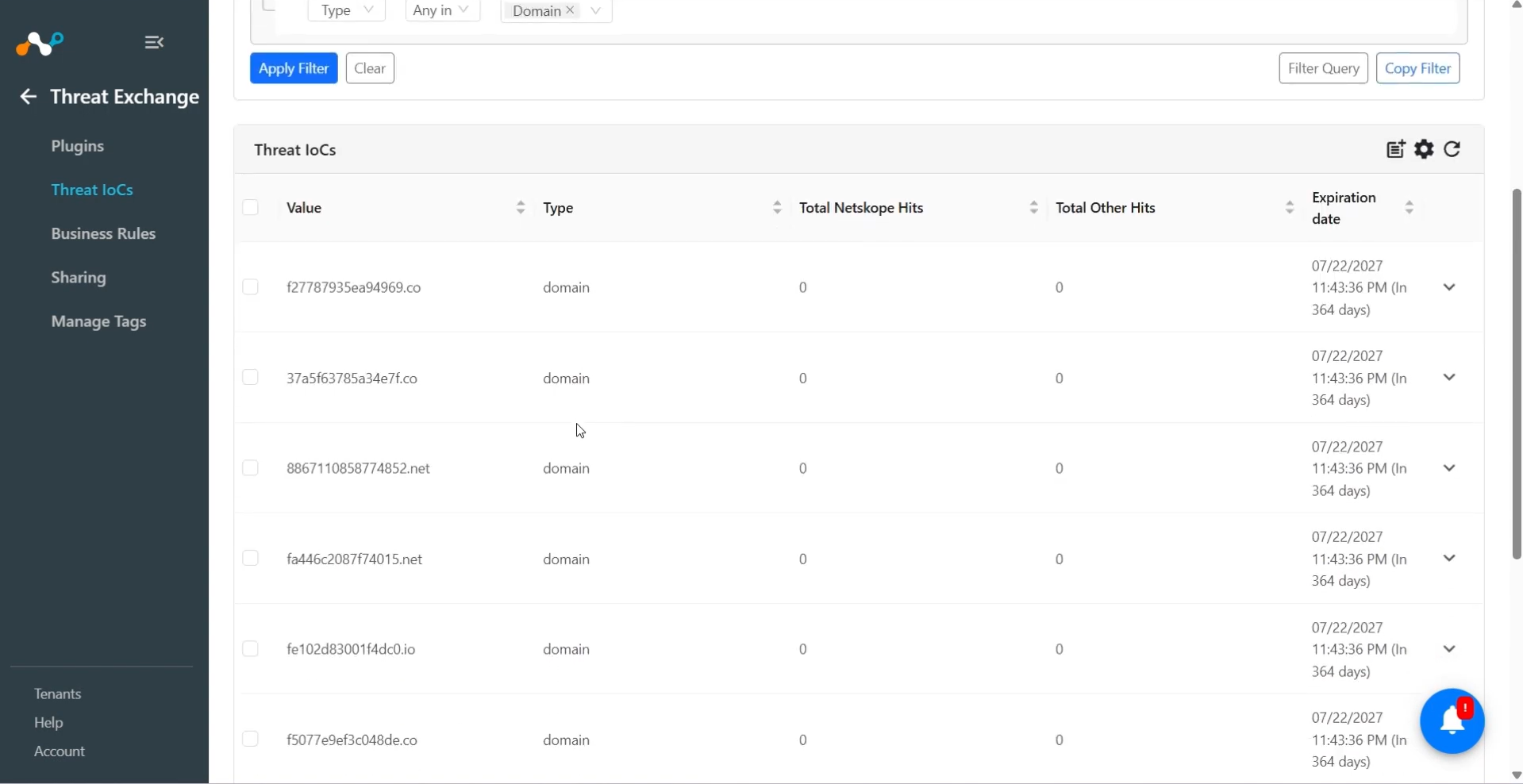The height and width of the screenshot is (784, 1523).
Task: Click the Threat Exchange sidebar heading
Action: 125,97
